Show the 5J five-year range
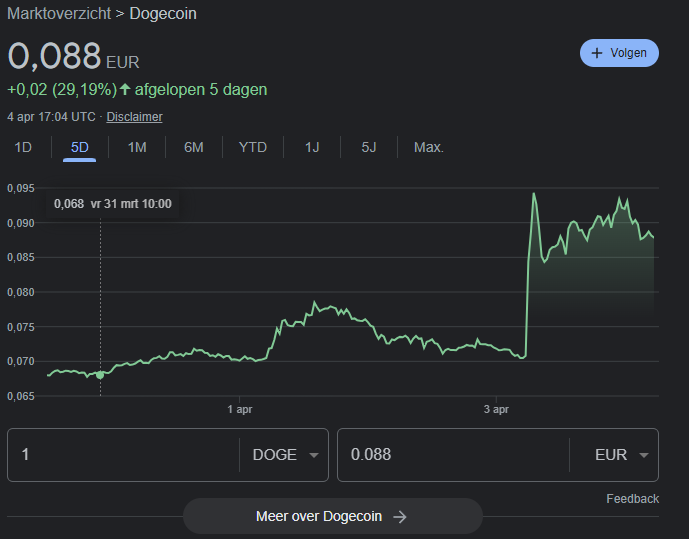689x539 pixels. (369, 147)
